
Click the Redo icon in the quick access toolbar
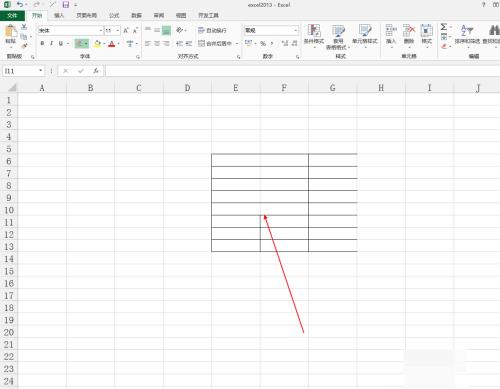pyautogui.click(x=37, y=5)
